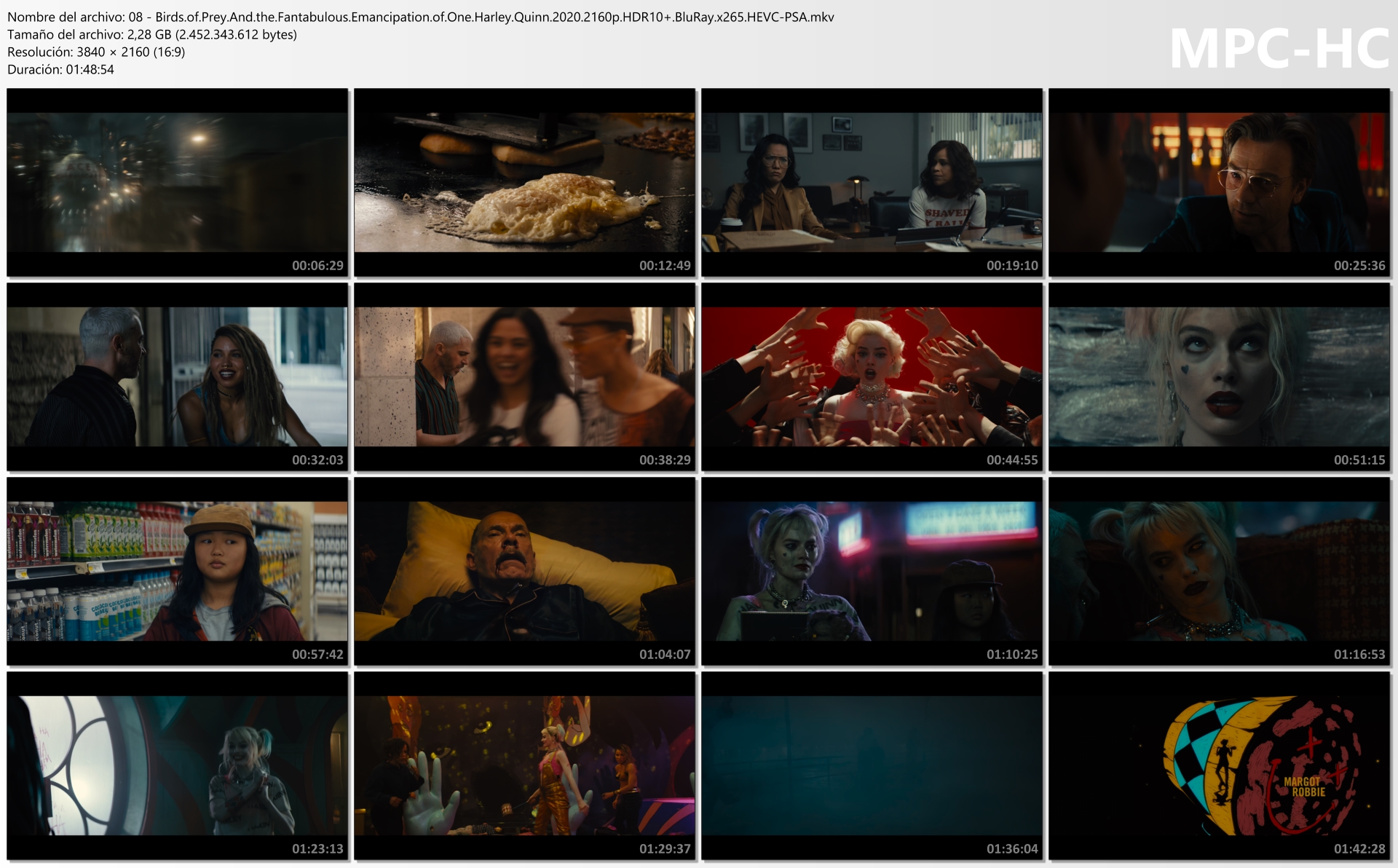The image size is (1398, 868).
Task: Open the round window thumbnail at 01:23:13
Action: tap(177, 765)
